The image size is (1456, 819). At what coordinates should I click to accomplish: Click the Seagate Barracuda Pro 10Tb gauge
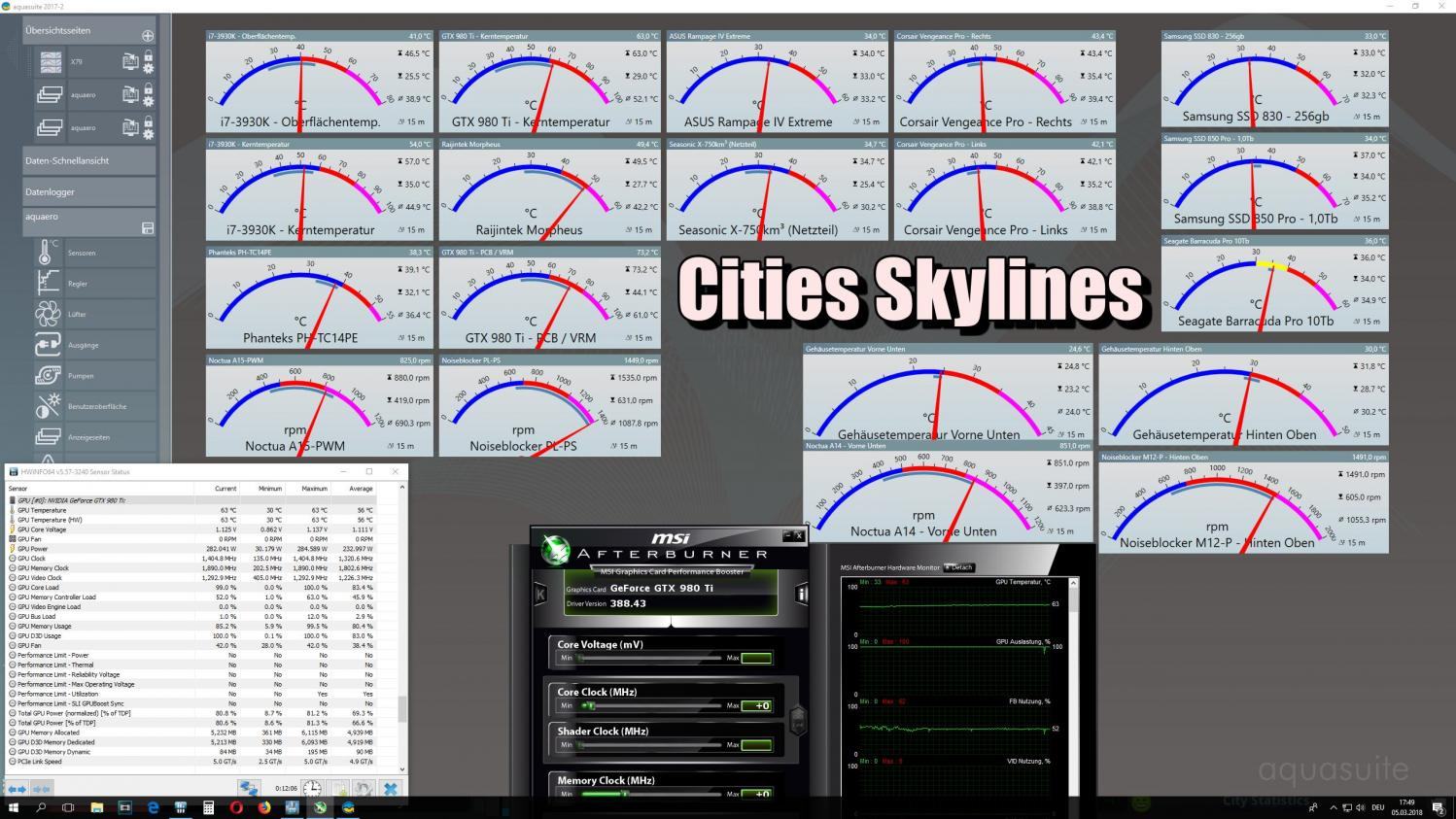coord(1274,283)
